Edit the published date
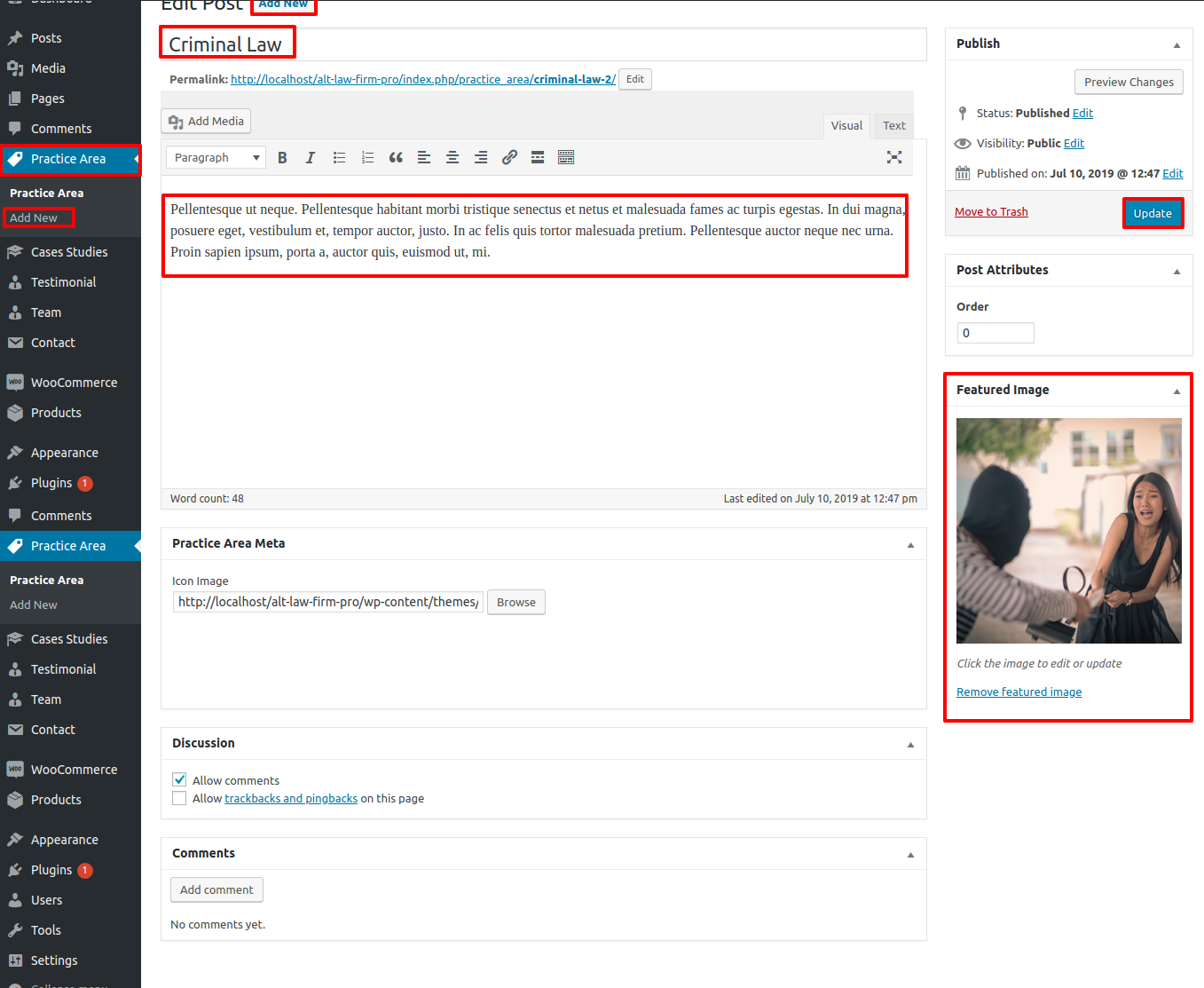 coord(1173,173)
